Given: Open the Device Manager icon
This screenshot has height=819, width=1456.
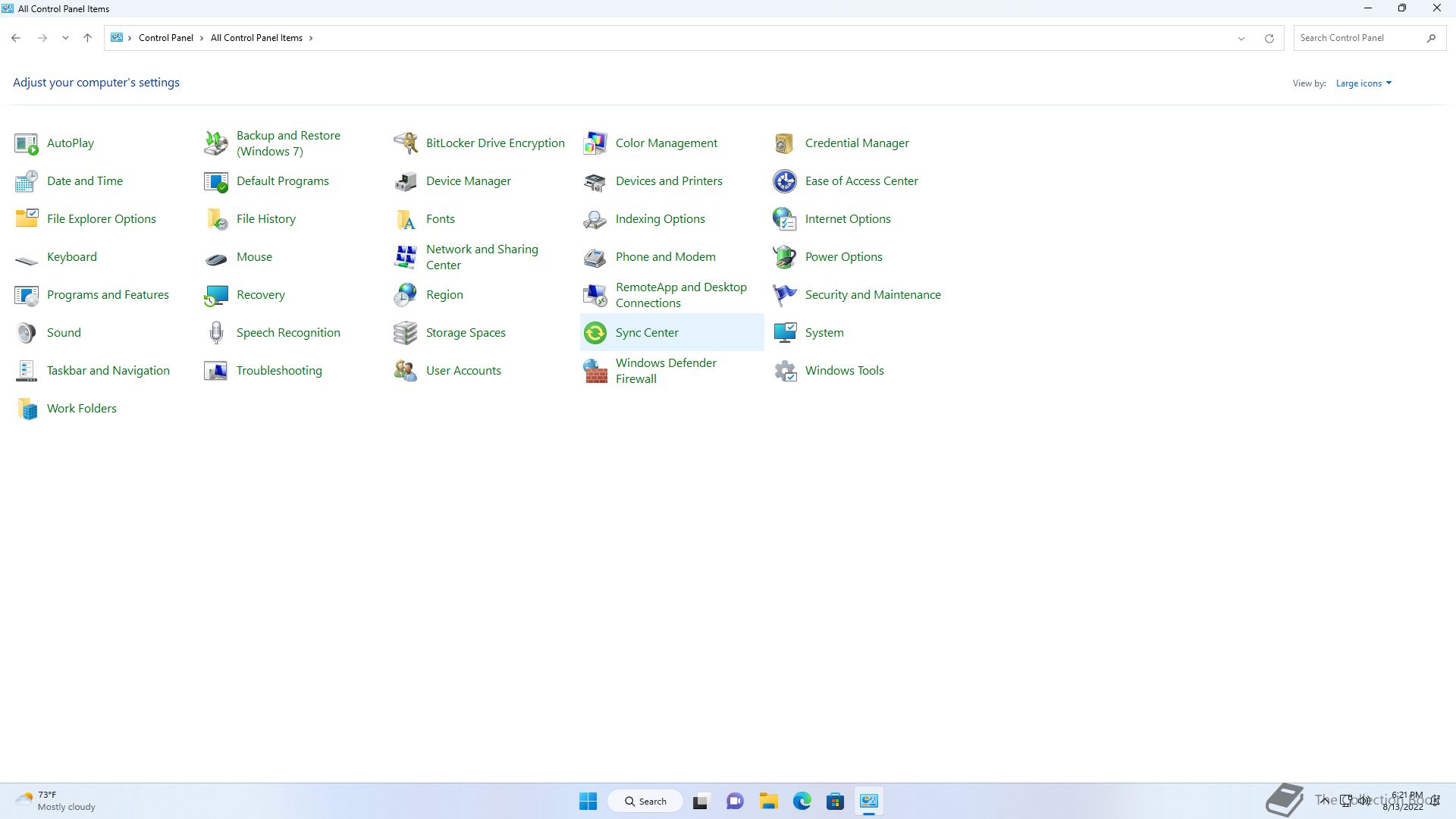Looking at the screenshot, I should [x=406, y=181].
